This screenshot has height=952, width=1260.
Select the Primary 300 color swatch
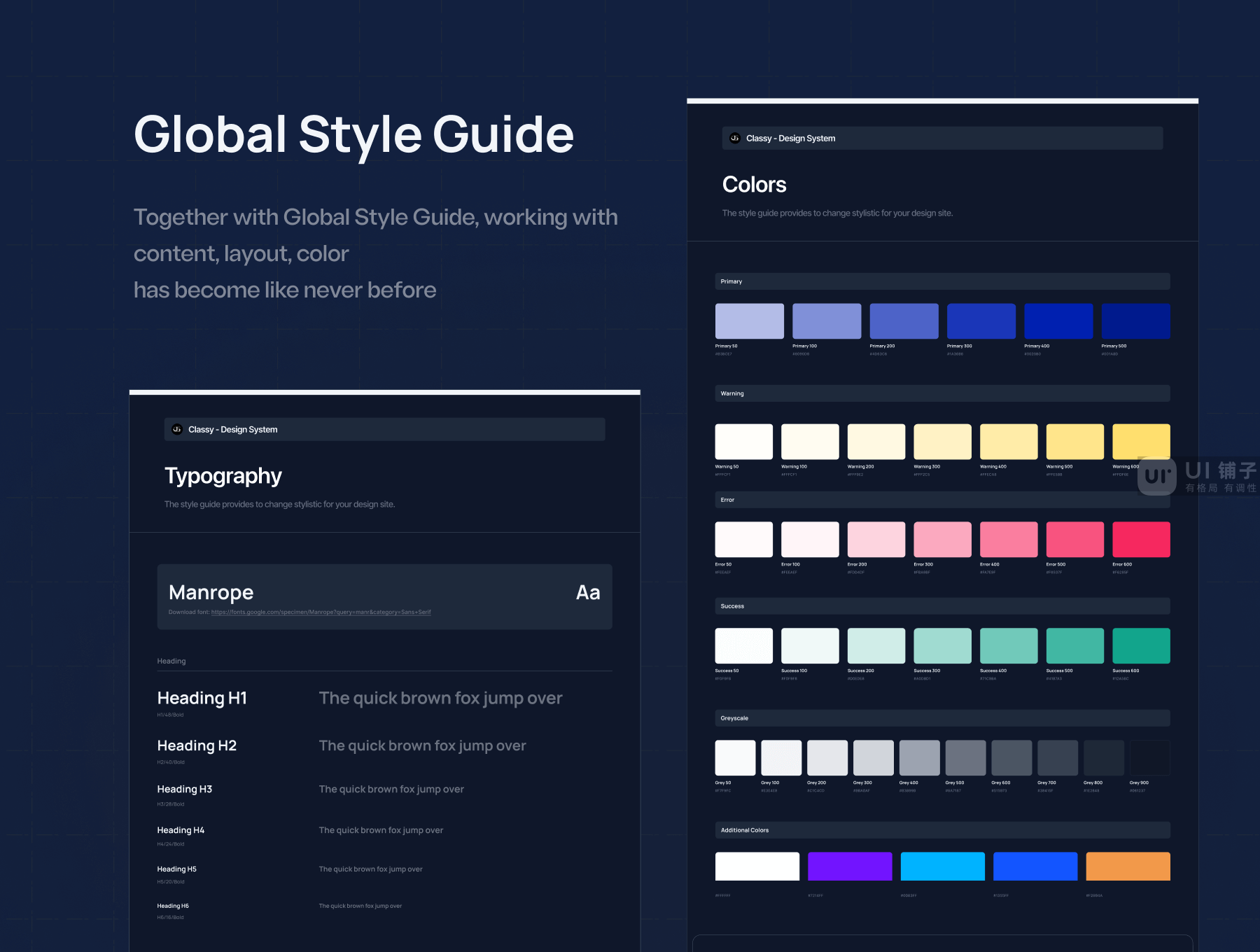coord(981,321)
